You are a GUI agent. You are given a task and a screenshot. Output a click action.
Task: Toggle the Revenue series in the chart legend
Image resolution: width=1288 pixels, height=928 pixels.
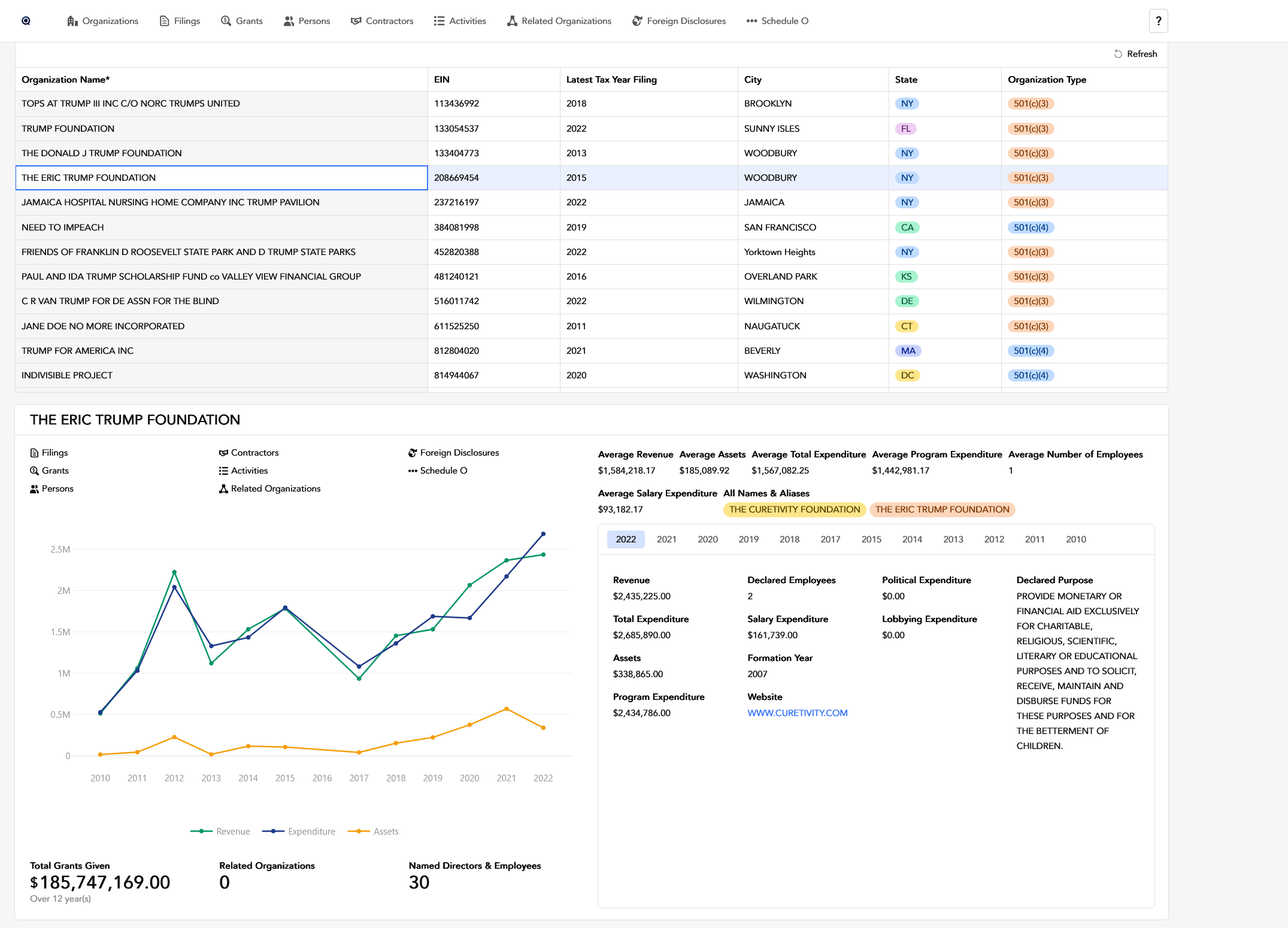pos(220,831)
